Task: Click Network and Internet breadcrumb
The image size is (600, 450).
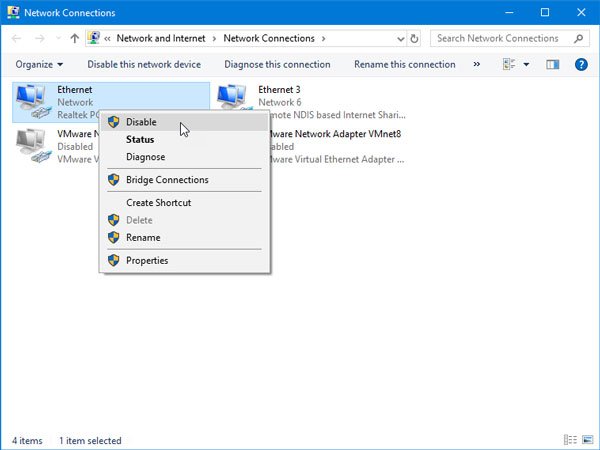Action: coord(161,38)
